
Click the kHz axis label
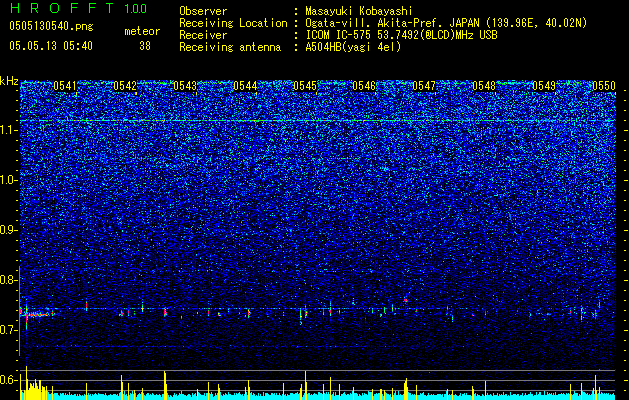9,81
